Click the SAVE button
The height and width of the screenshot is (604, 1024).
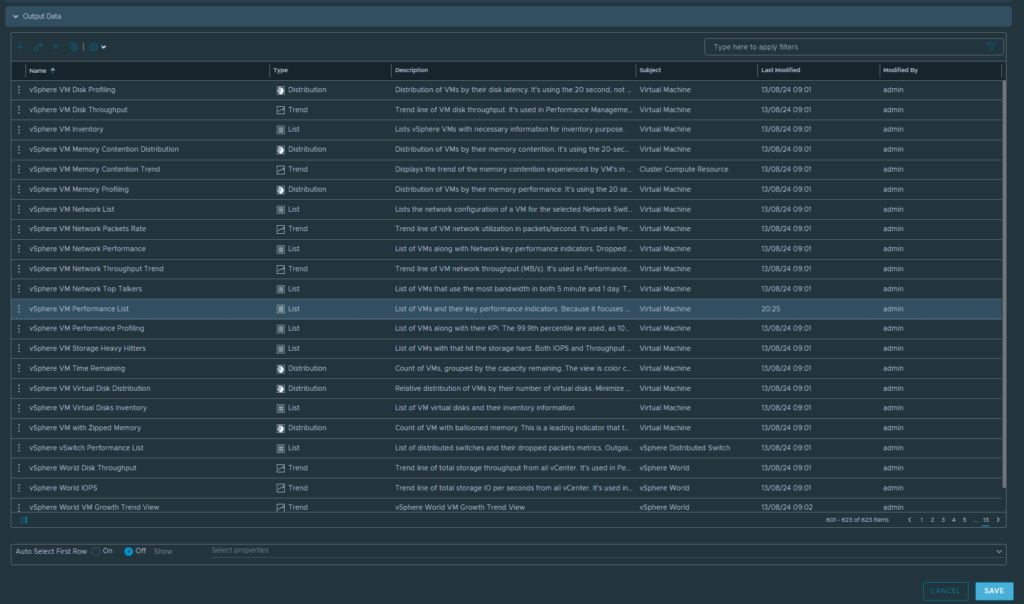tap(994, 591)
